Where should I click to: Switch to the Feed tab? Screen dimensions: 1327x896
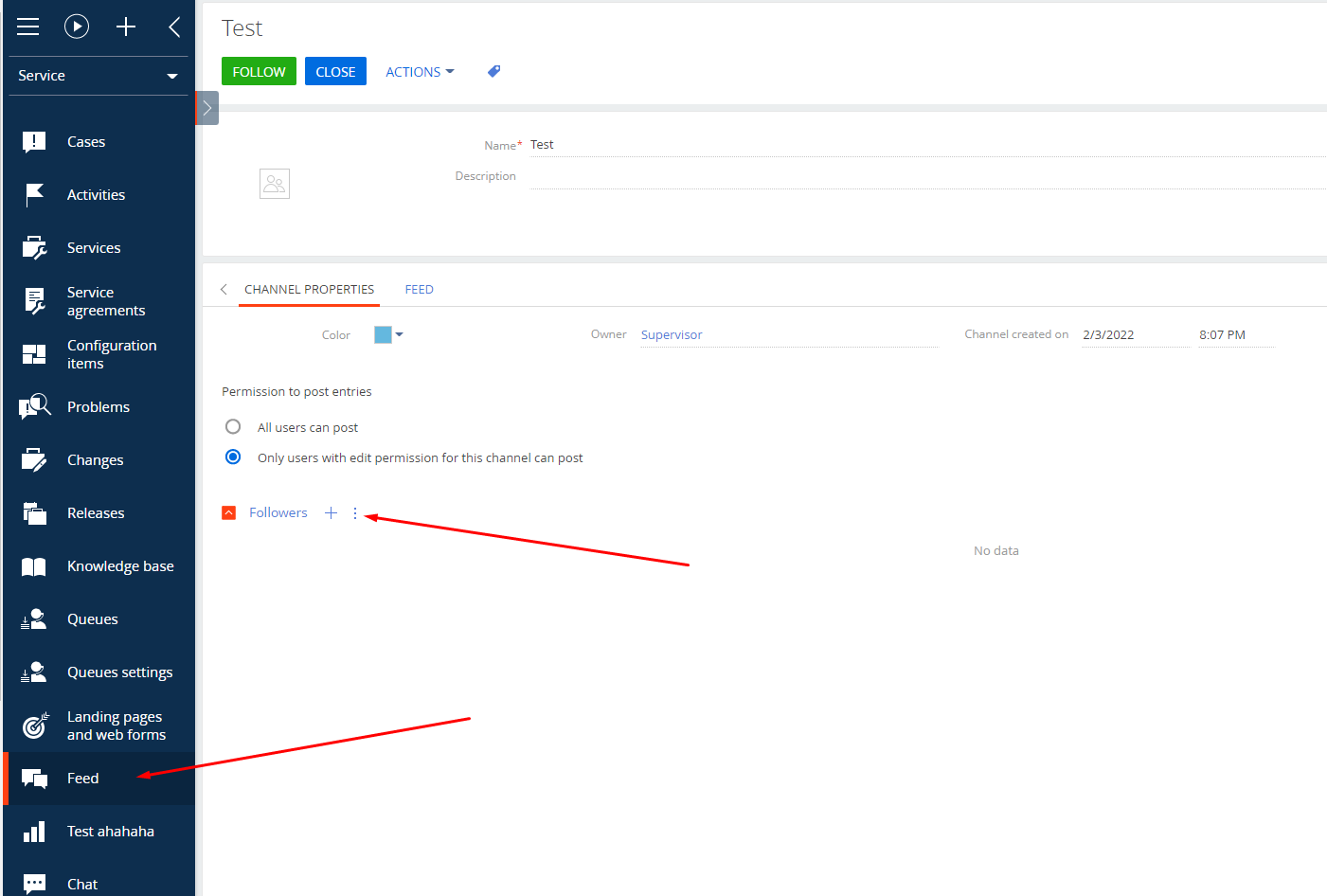(x=419, y=290)
